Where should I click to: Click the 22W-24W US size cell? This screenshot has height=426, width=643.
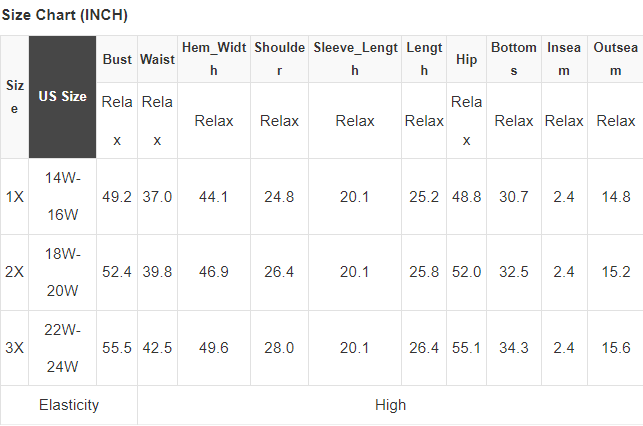pyautogui.click(x=62, y=348)
